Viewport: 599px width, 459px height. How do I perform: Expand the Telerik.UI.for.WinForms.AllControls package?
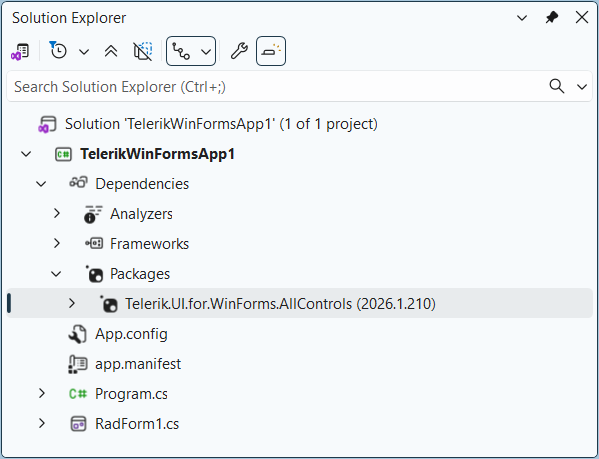[72, 303]
